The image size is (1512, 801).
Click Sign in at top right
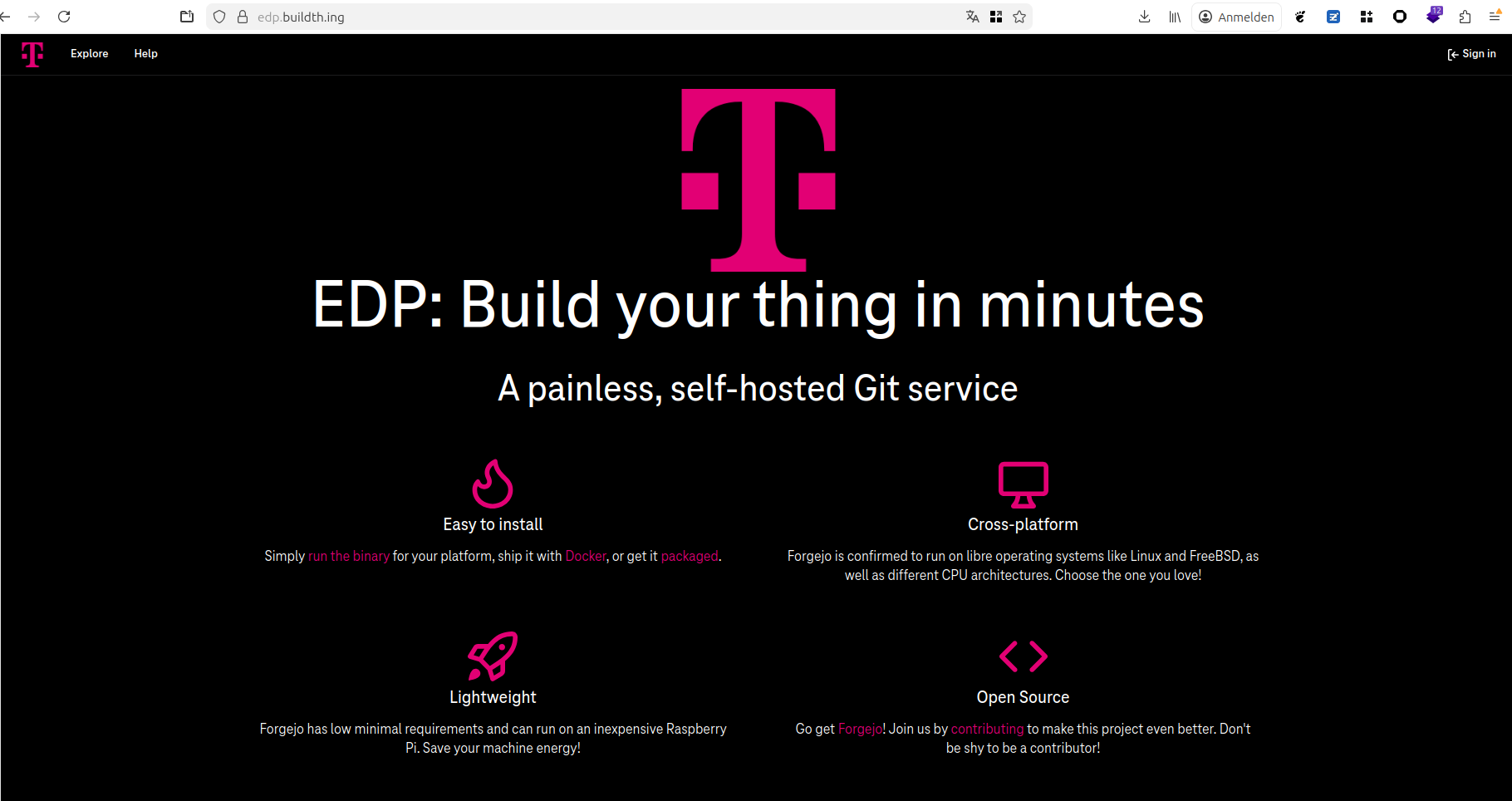coord(1471,54)
